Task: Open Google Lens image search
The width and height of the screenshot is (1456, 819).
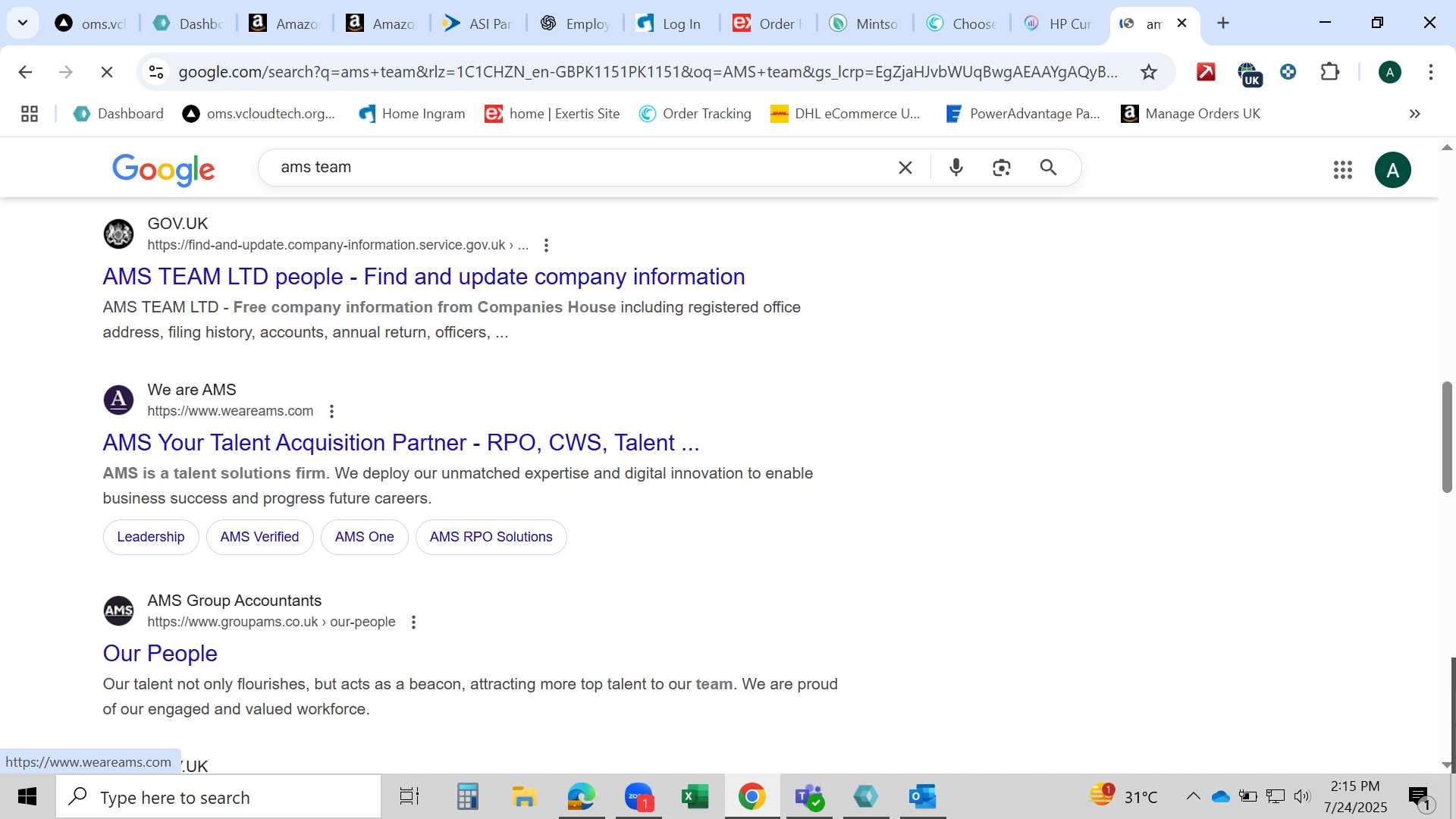Action: [x=1002, y=168]
